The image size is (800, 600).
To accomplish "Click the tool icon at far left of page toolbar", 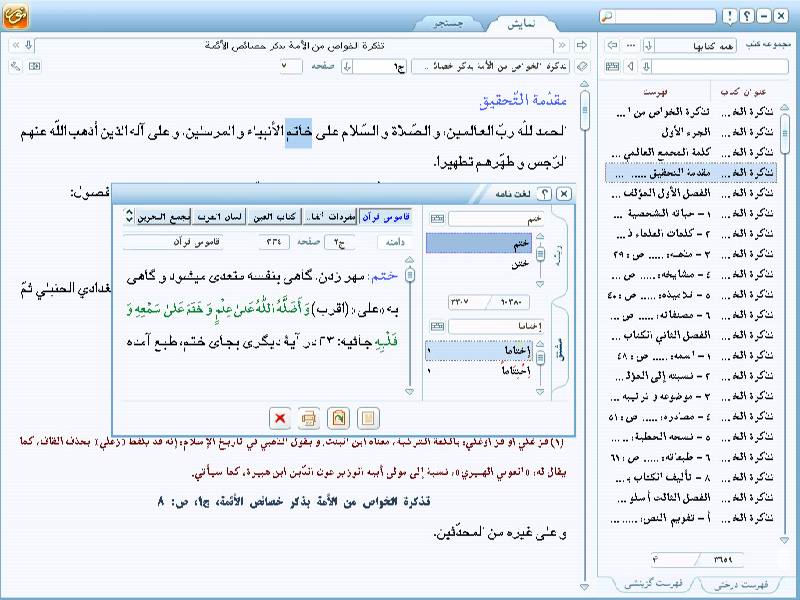I will [16, 66].
